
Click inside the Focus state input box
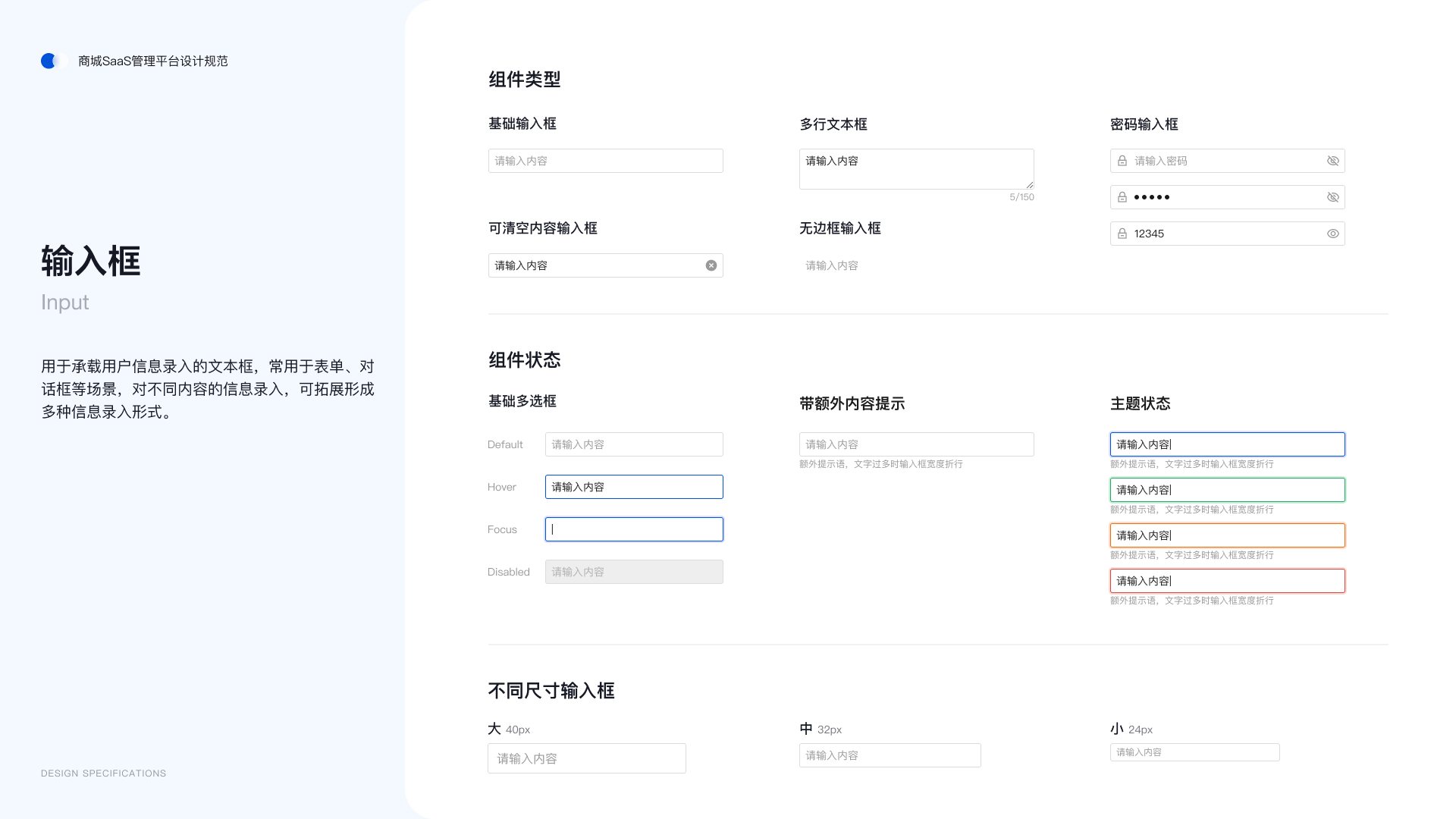click(634, 529)
